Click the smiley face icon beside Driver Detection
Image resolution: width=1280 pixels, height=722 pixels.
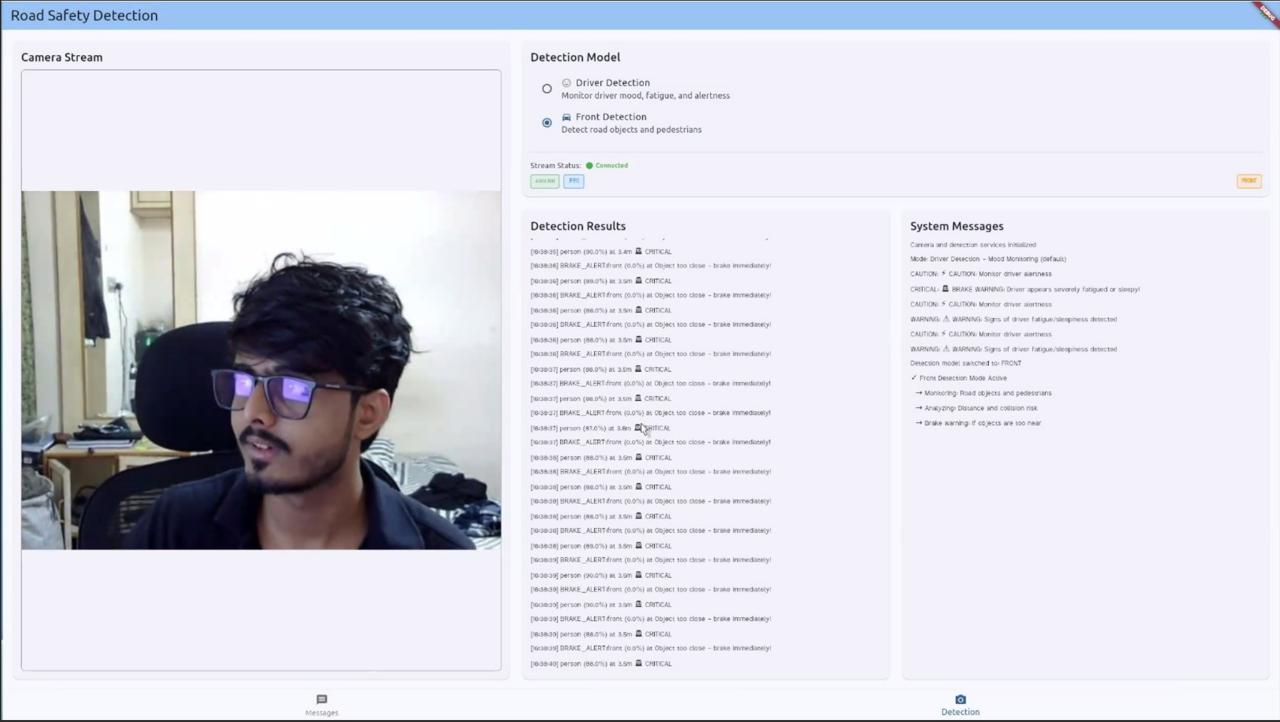coord(567,83)
